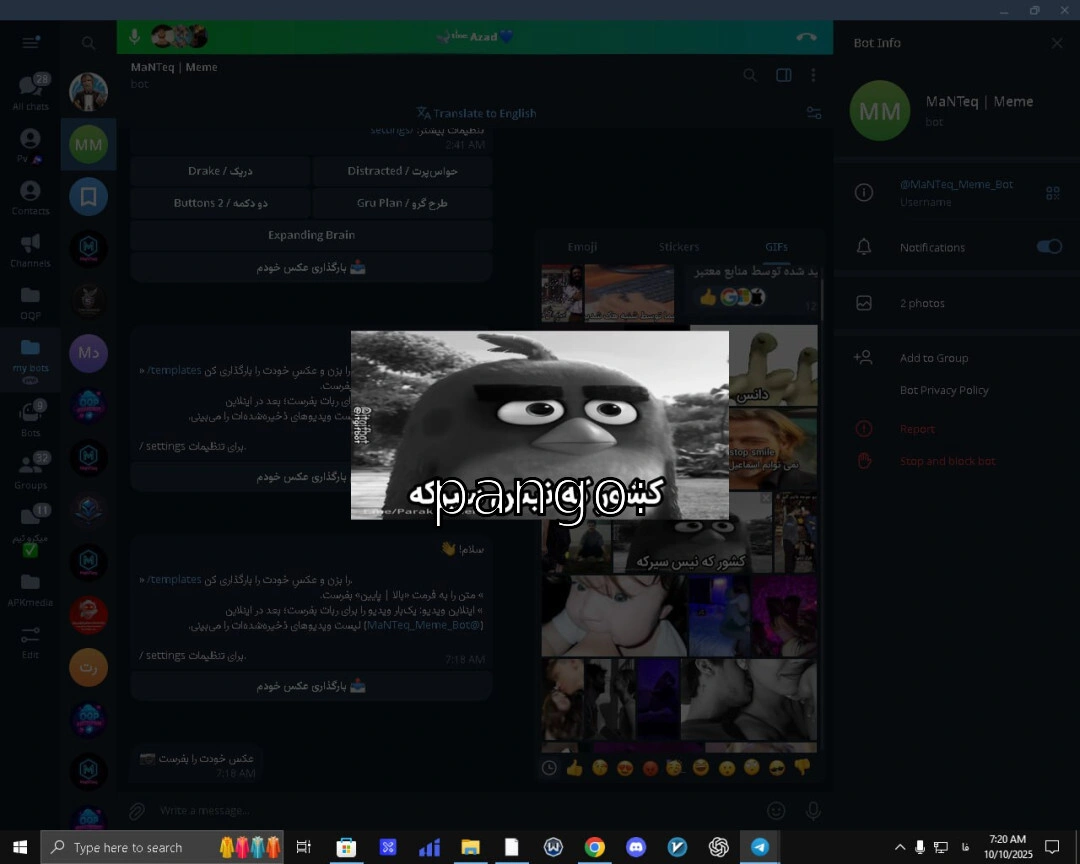Click the attach file paperclip icon
This screenshot has width=1080, height=864.
pyautogui.click(x=138, y=810)
